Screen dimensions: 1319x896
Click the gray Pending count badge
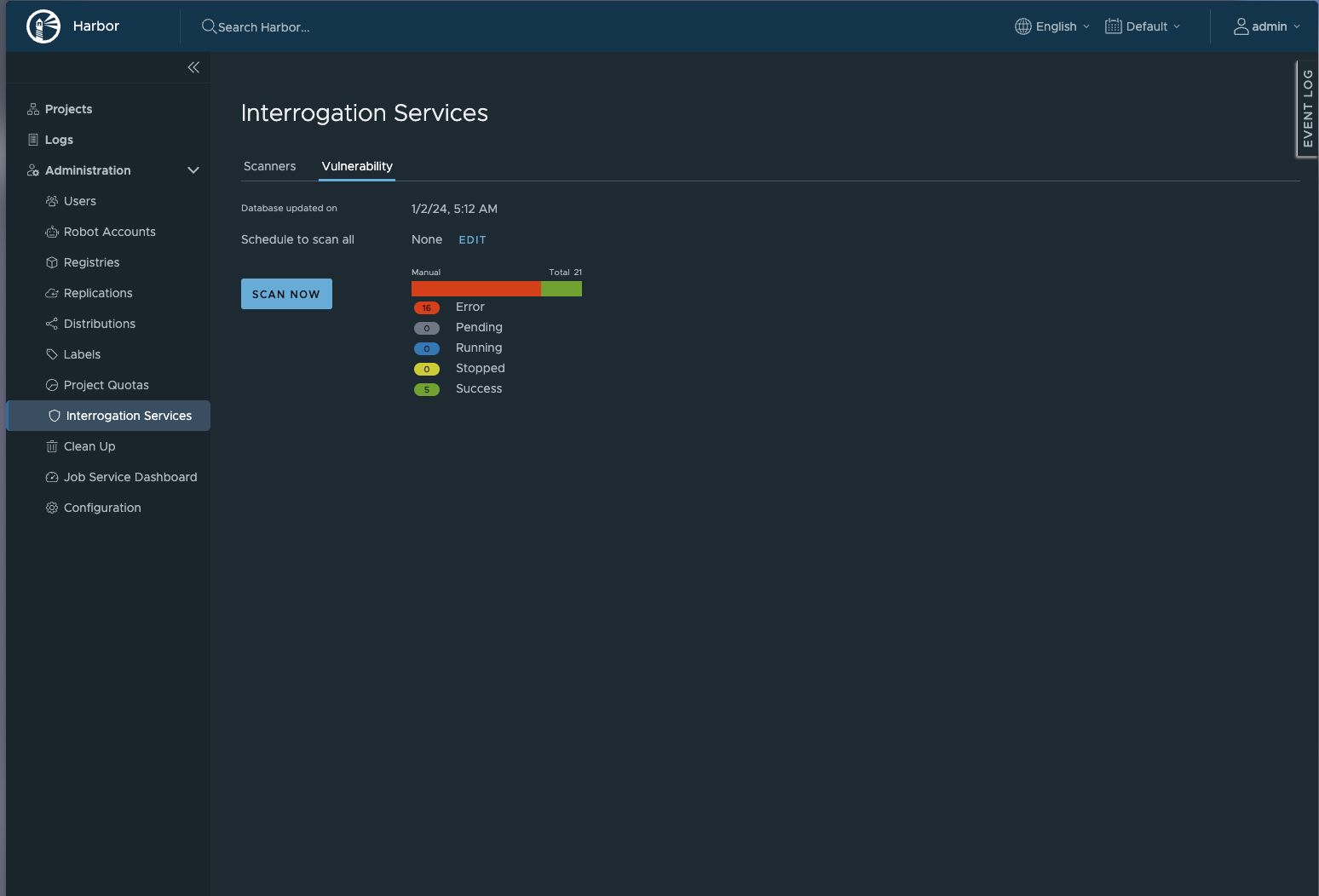pos(427,328)
